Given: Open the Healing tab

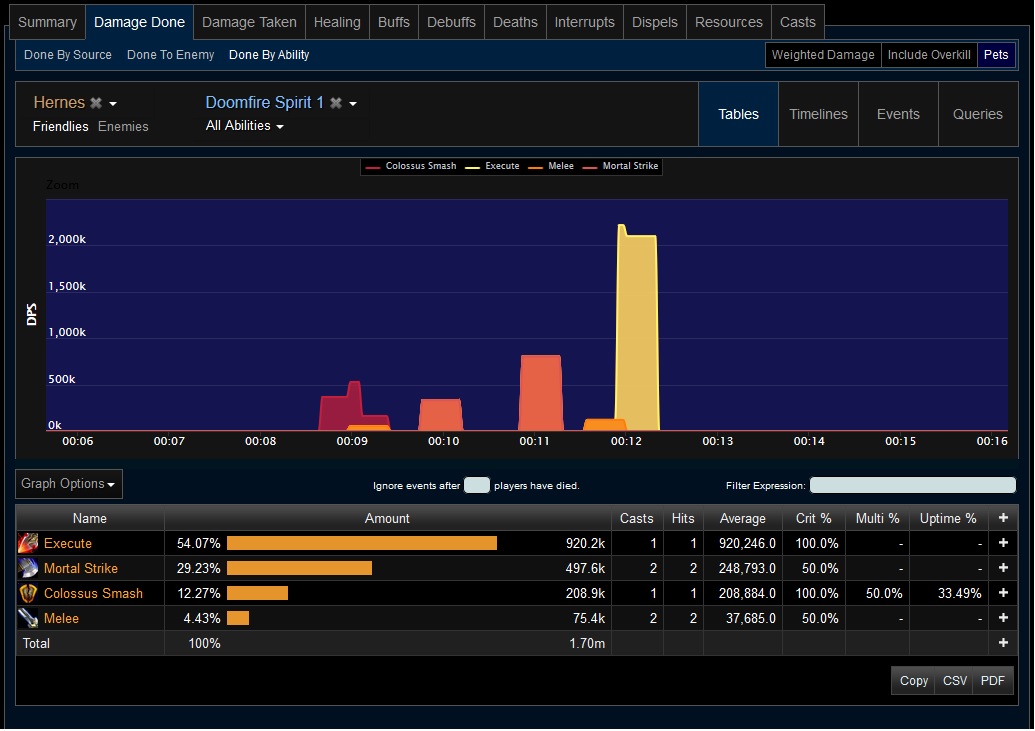Looking at the screenshot, I should pyautogui.click(x=337, y=22).
